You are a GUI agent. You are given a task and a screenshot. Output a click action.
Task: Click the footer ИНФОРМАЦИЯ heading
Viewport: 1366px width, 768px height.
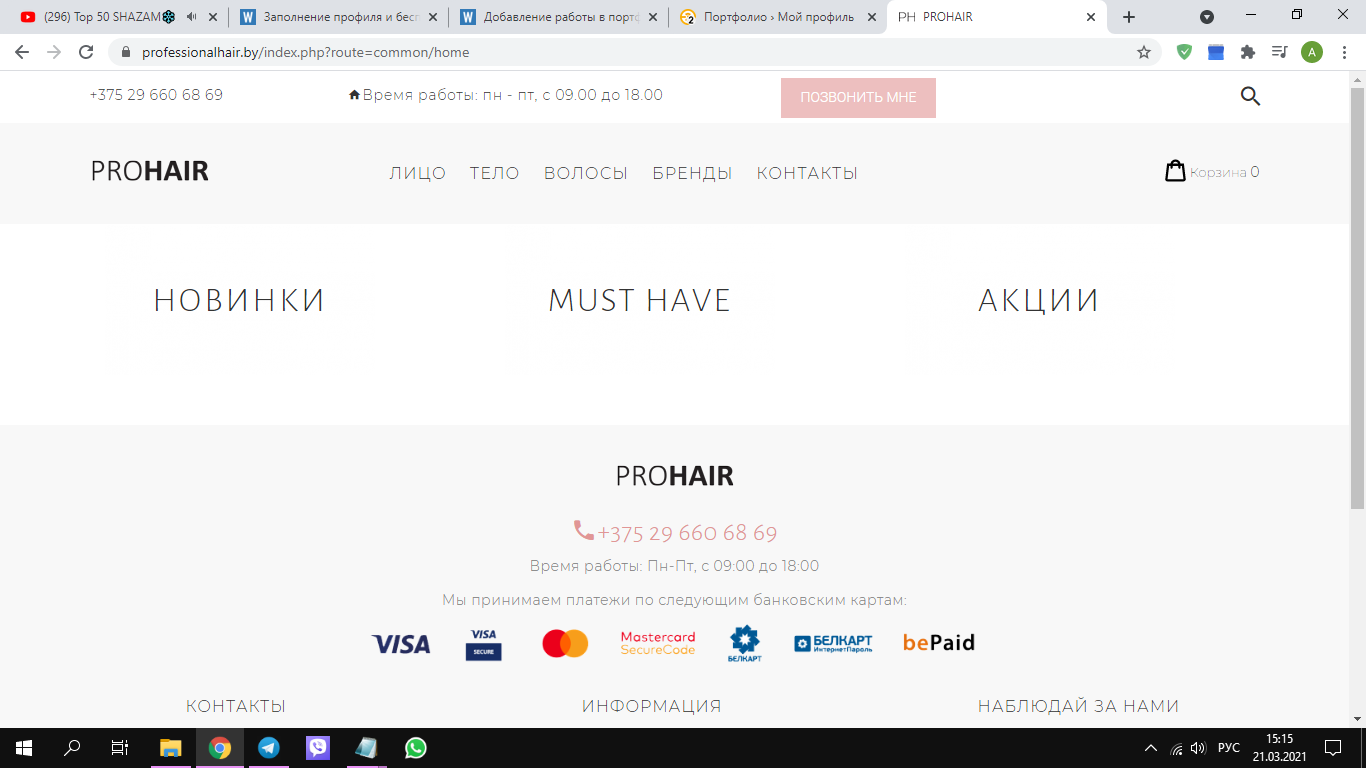coord(652,706)
